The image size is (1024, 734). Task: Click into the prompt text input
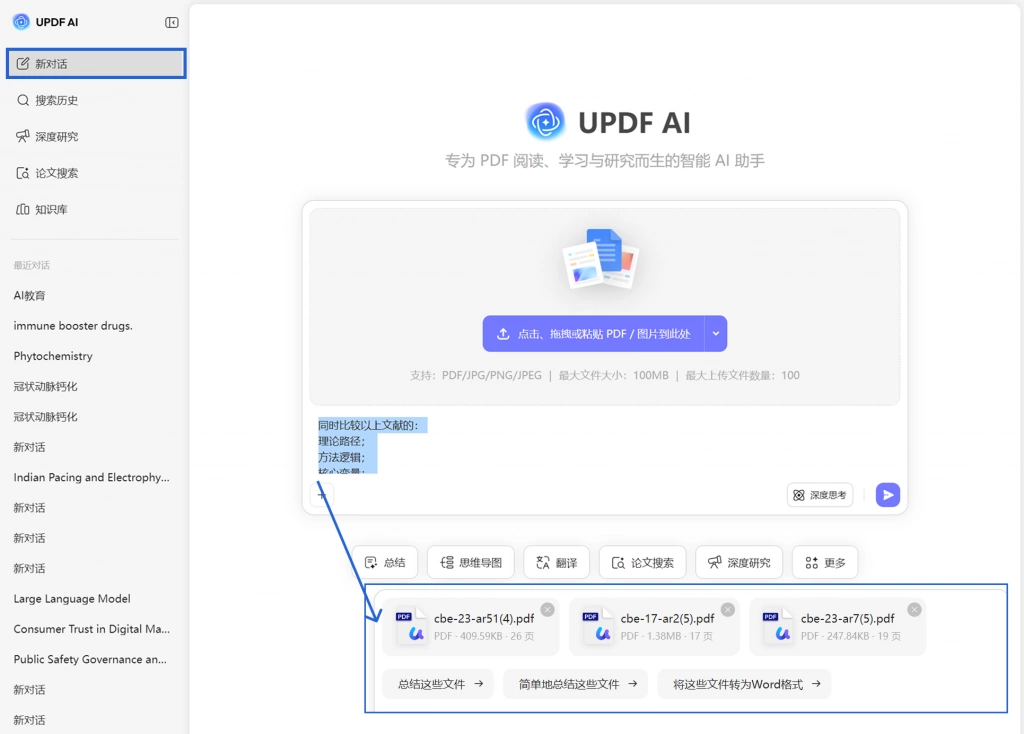pyautogui.click(x=604, y=445)
